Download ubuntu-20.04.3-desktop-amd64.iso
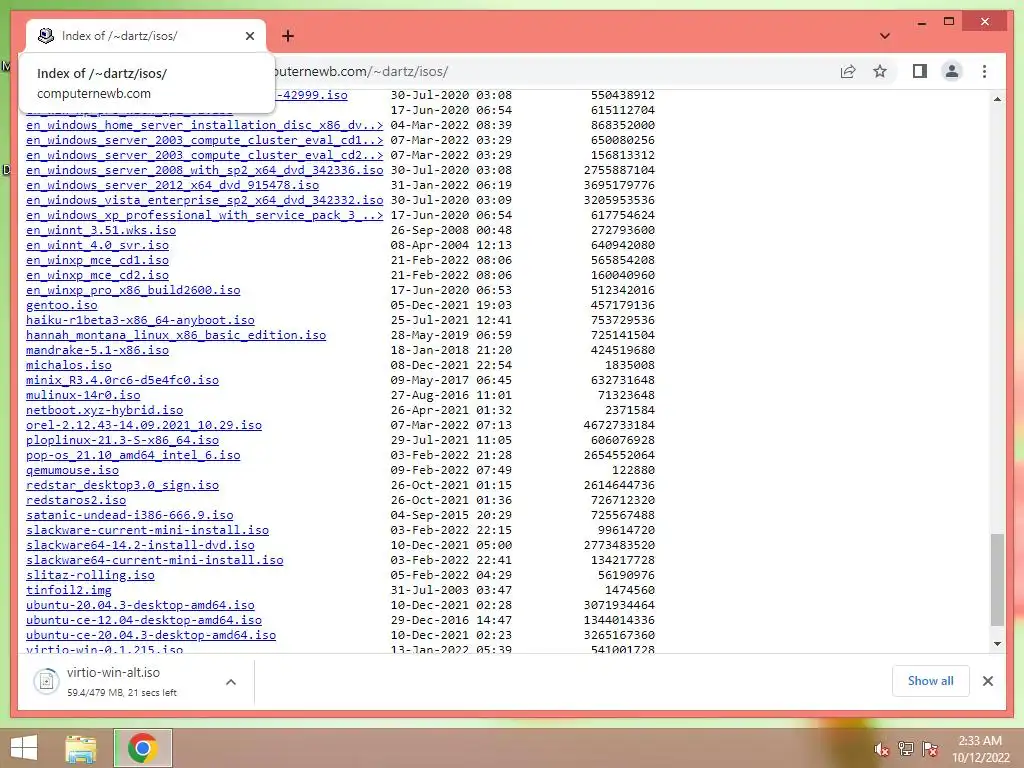The height and width of the screenshot is (768, 1024). point(140,605)
